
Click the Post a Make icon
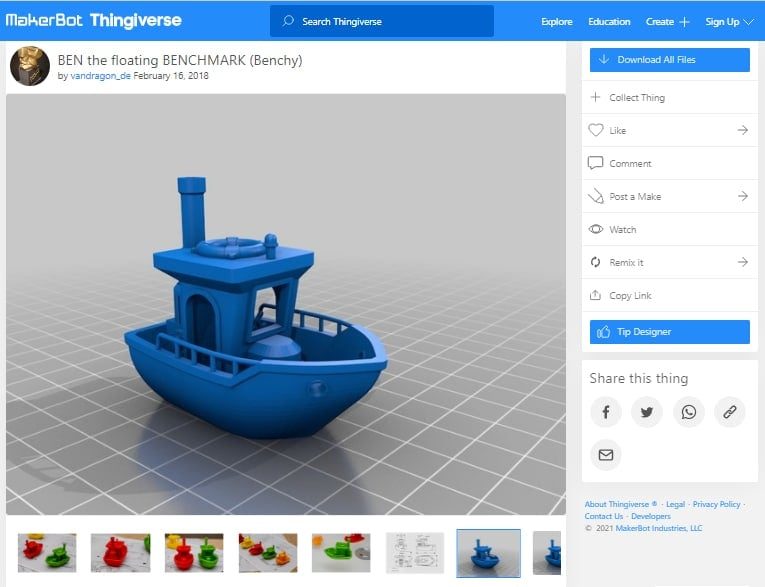(x=596, y=196)
